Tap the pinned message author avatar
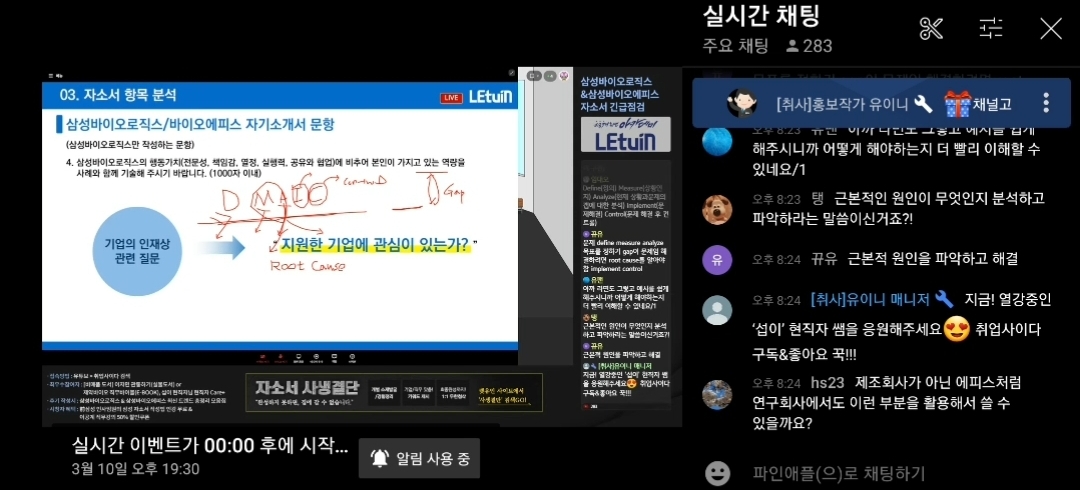 (x=742, y=103)
